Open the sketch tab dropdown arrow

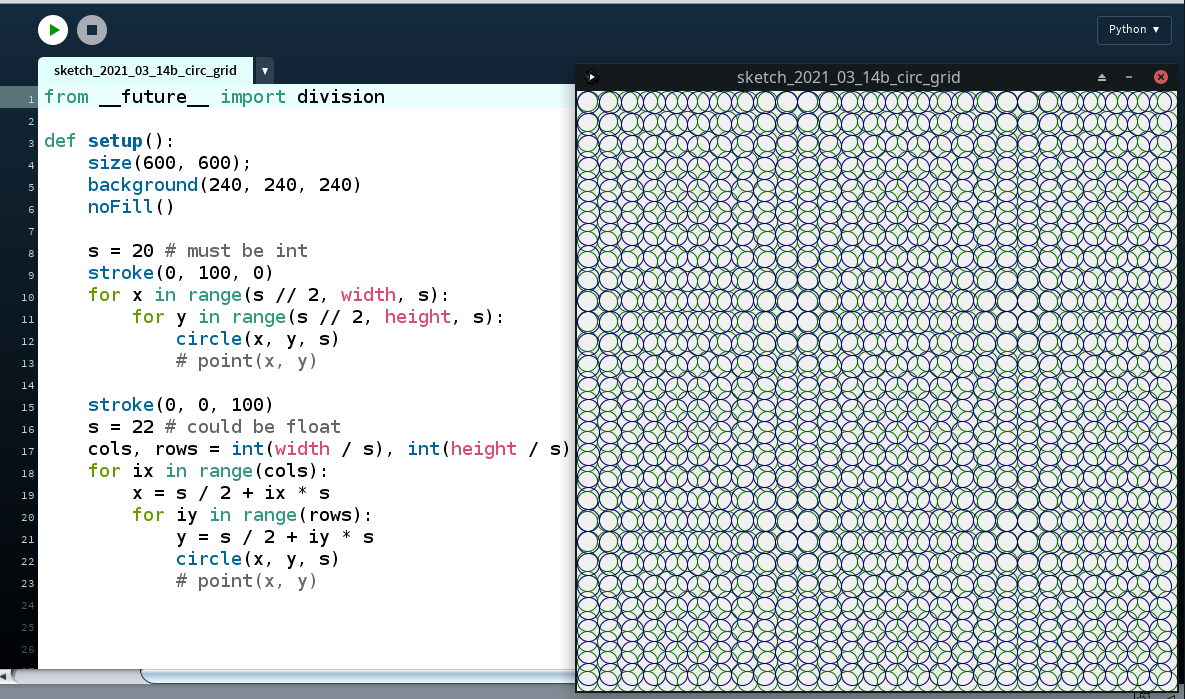263,70
